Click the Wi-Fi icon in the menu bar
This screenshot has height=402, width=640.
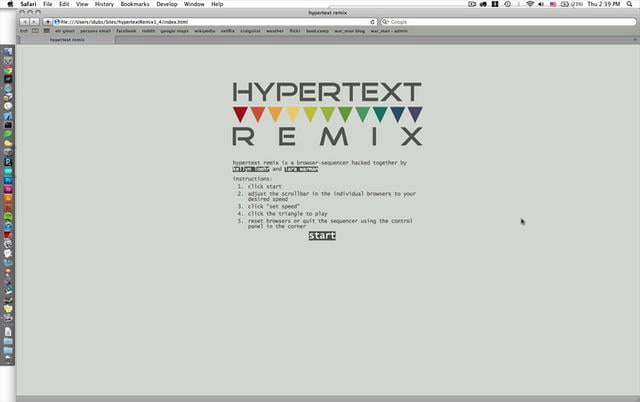pyautogui.click(x=529, y=5)
